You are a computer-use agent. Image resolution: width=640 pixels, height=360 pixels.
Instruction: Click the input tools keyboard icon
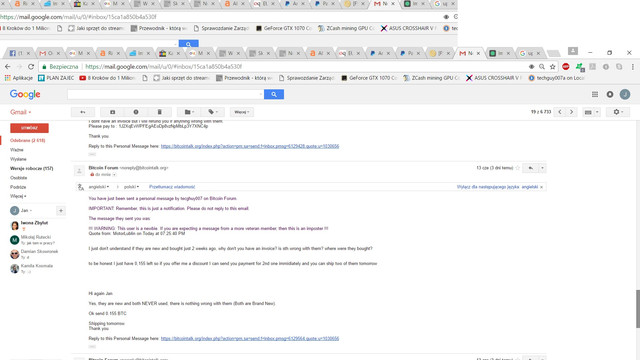coord(588,112)
